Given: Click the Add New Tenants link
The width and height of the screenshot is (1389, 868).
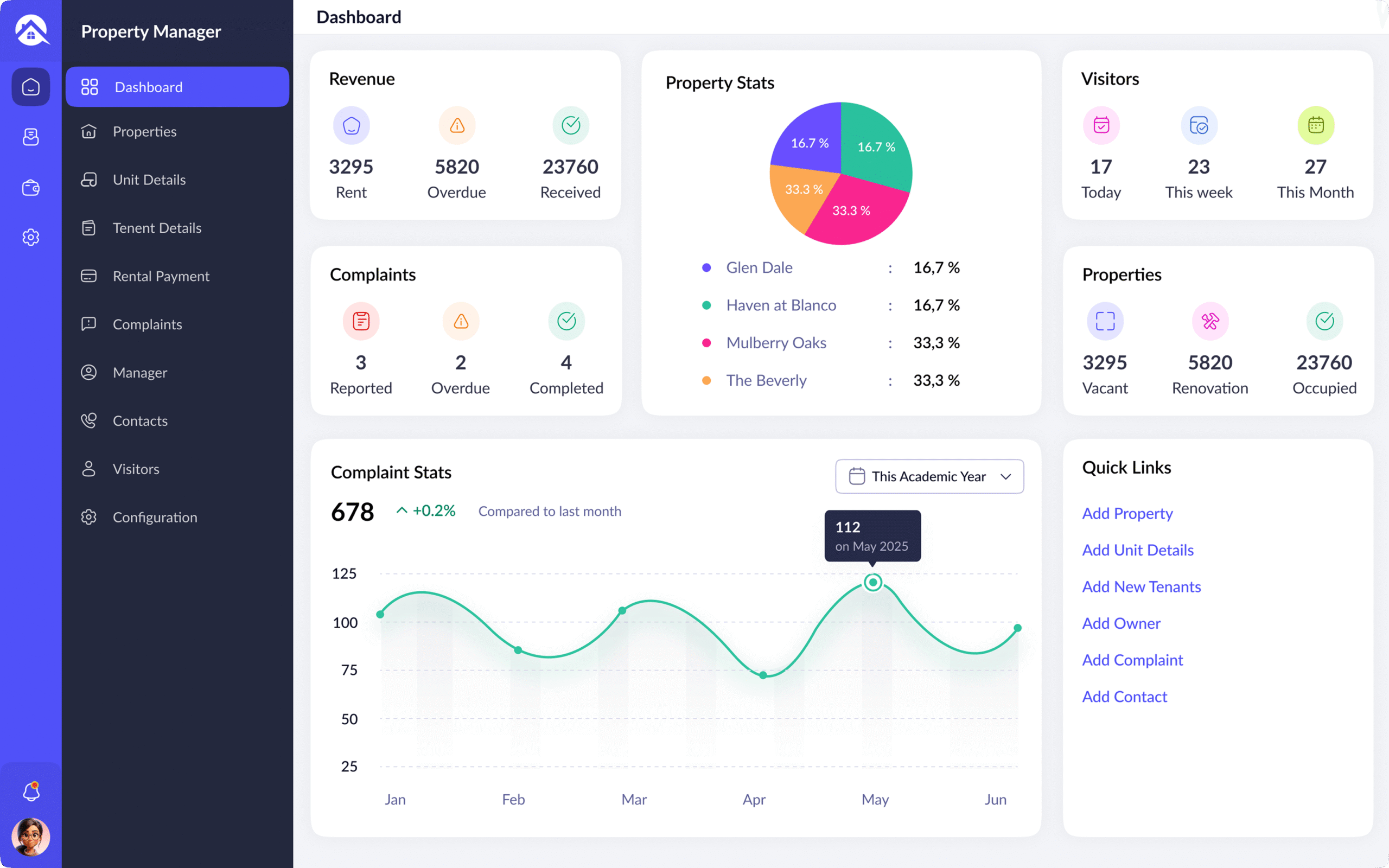Looking at the screenshot, I should [1141, 586].
